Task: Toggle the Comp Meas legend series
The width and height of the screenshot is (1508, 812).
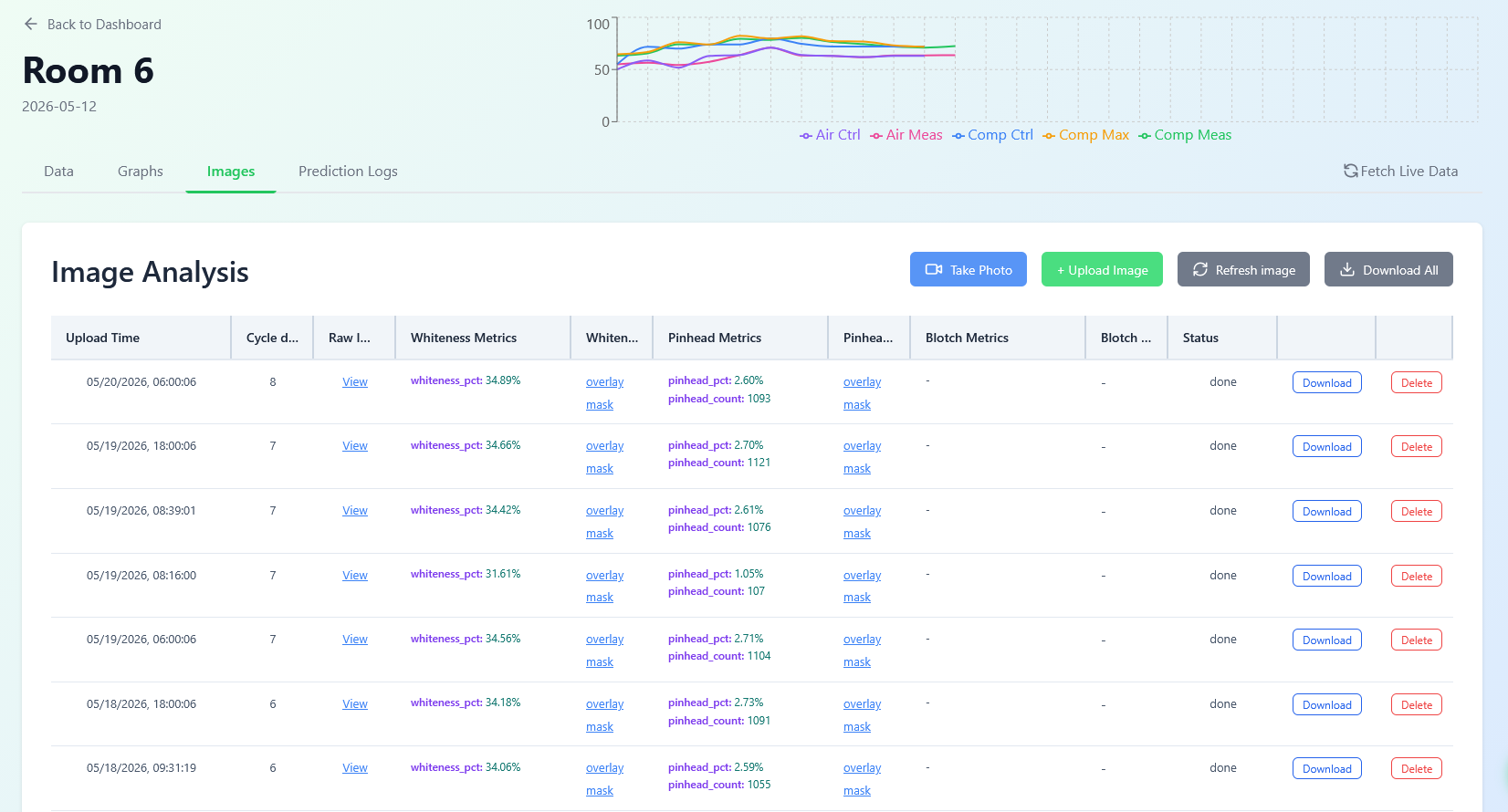Action: (1185, 135)
